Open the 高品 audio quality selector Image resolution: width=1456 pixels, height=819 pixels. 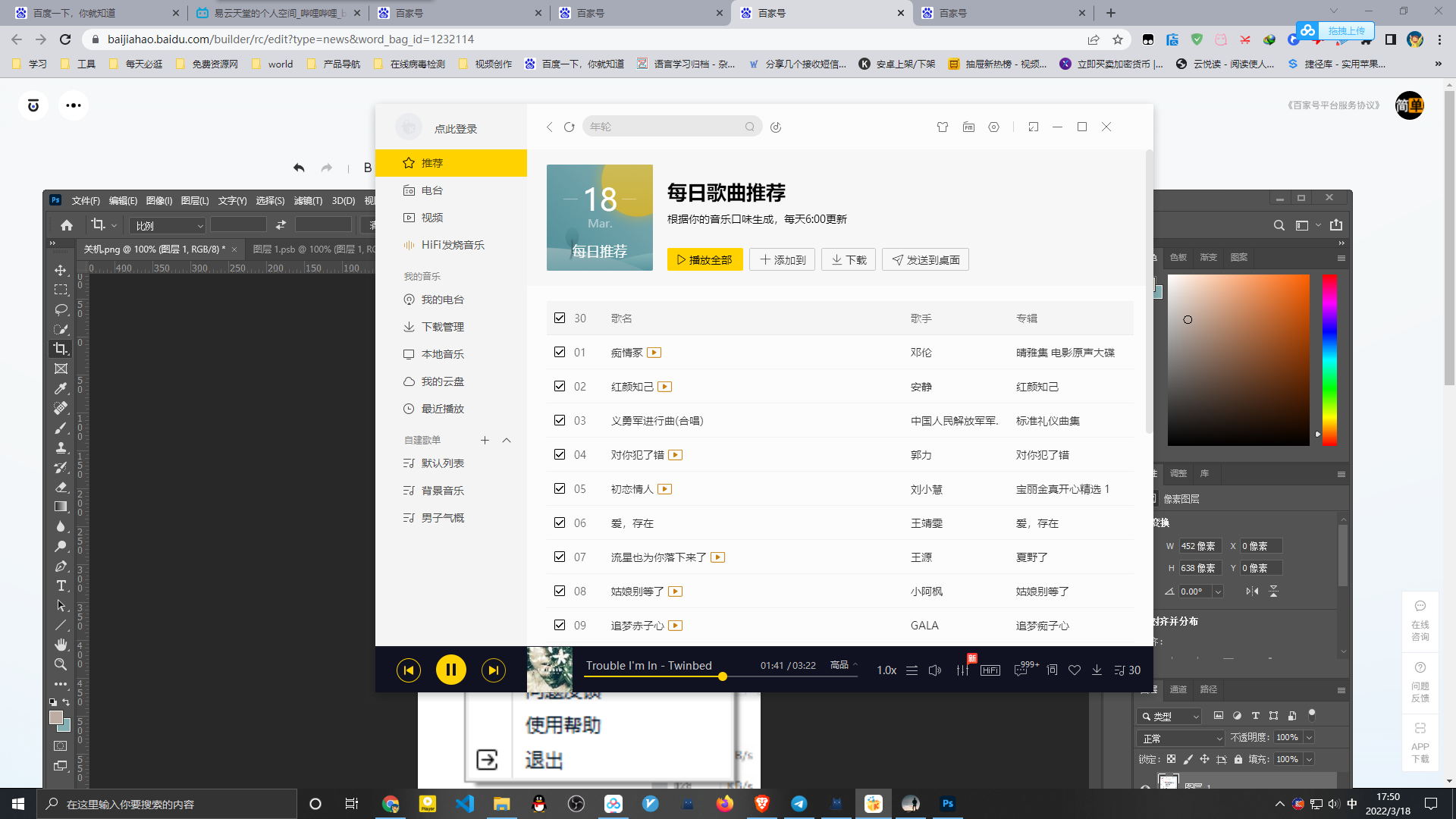[x=844, y=665]
